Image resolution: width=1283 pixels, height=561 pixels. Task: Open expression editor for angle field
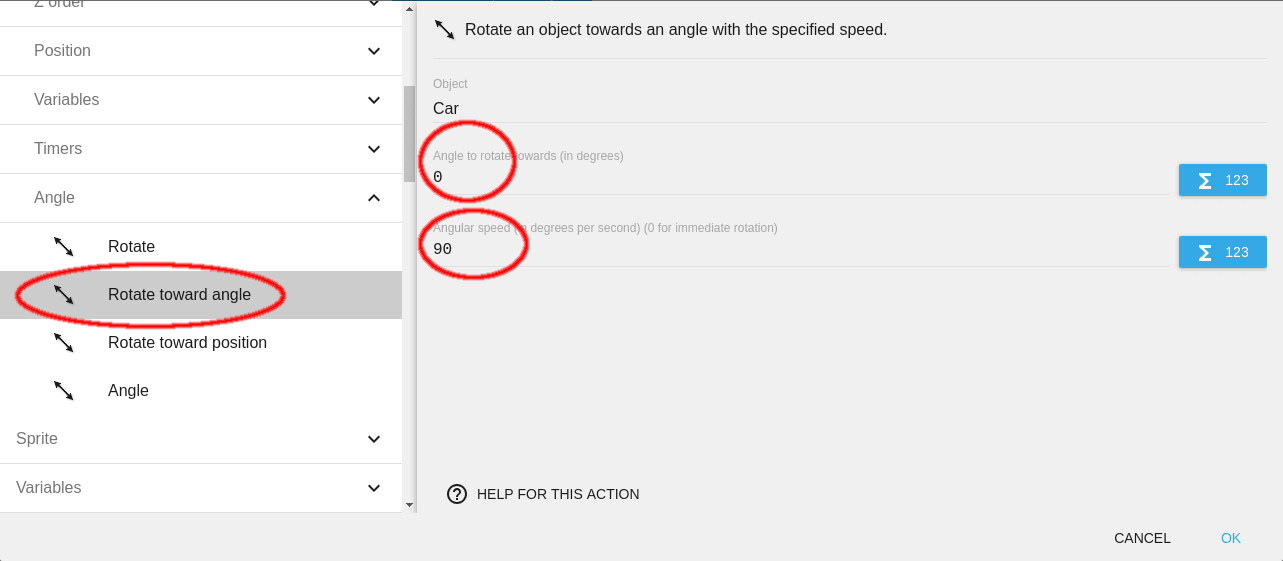[1222, 180]
